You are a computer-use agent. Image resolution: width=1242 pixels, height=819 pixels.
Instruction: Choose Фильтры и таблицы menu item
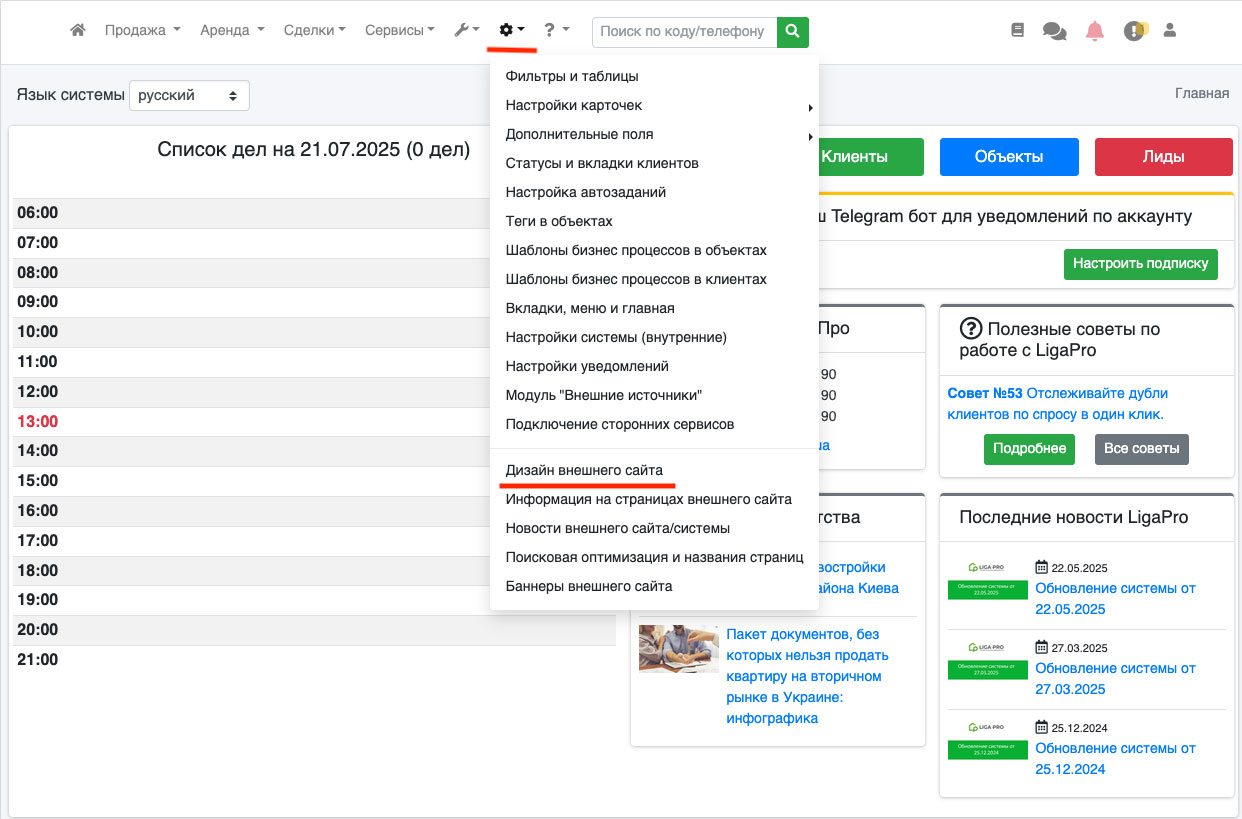coord(572,76)
